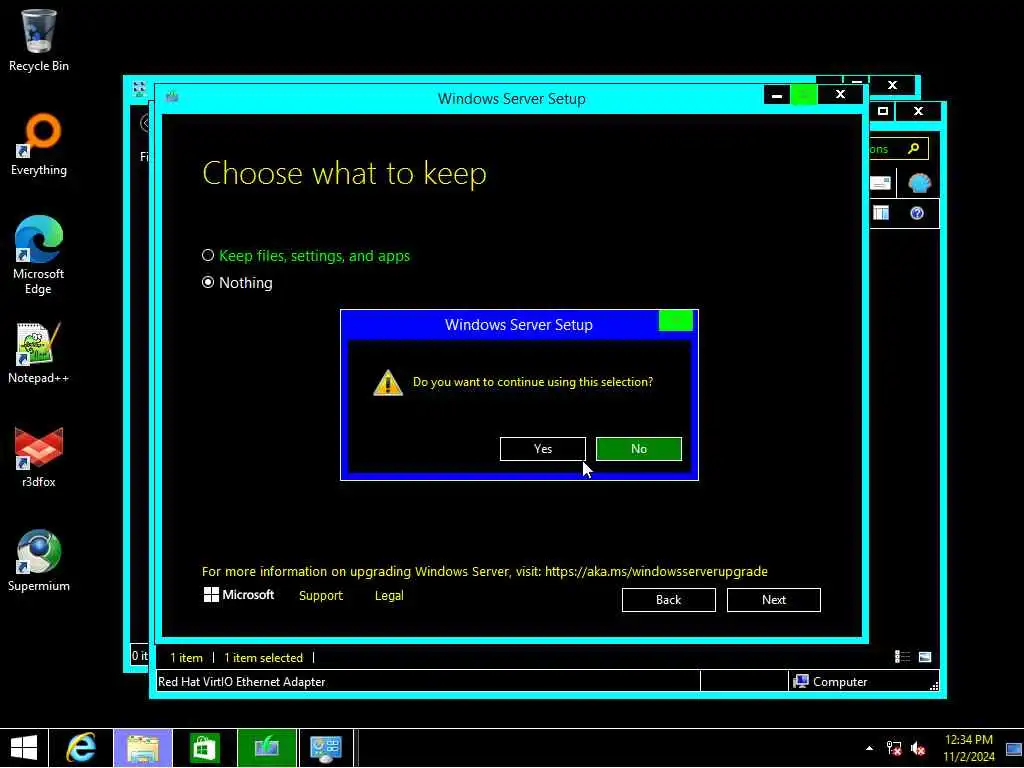Open the Recycle Bin desktop icon
The width and height of the screenshot is (1024, 768).
click(x=39, y=40)
